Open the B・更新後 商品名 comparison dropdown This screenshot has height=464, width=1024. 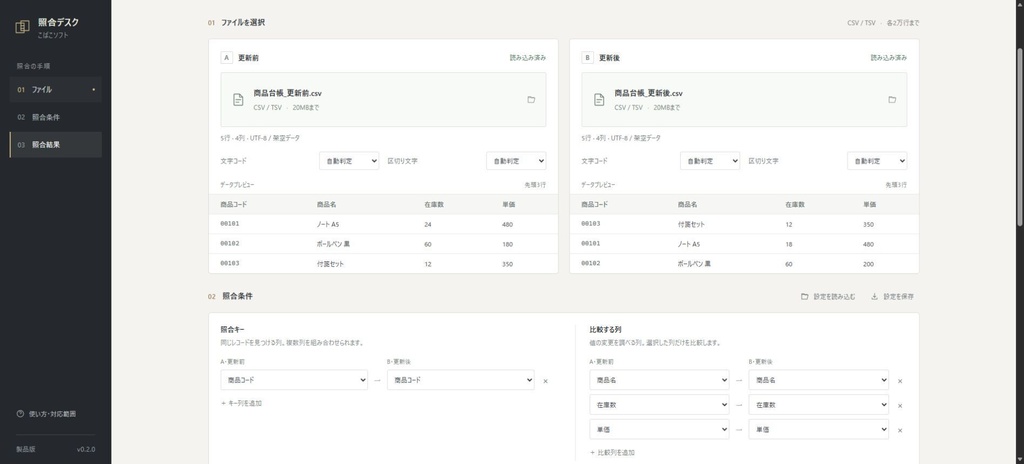click(x=818, y=380)
